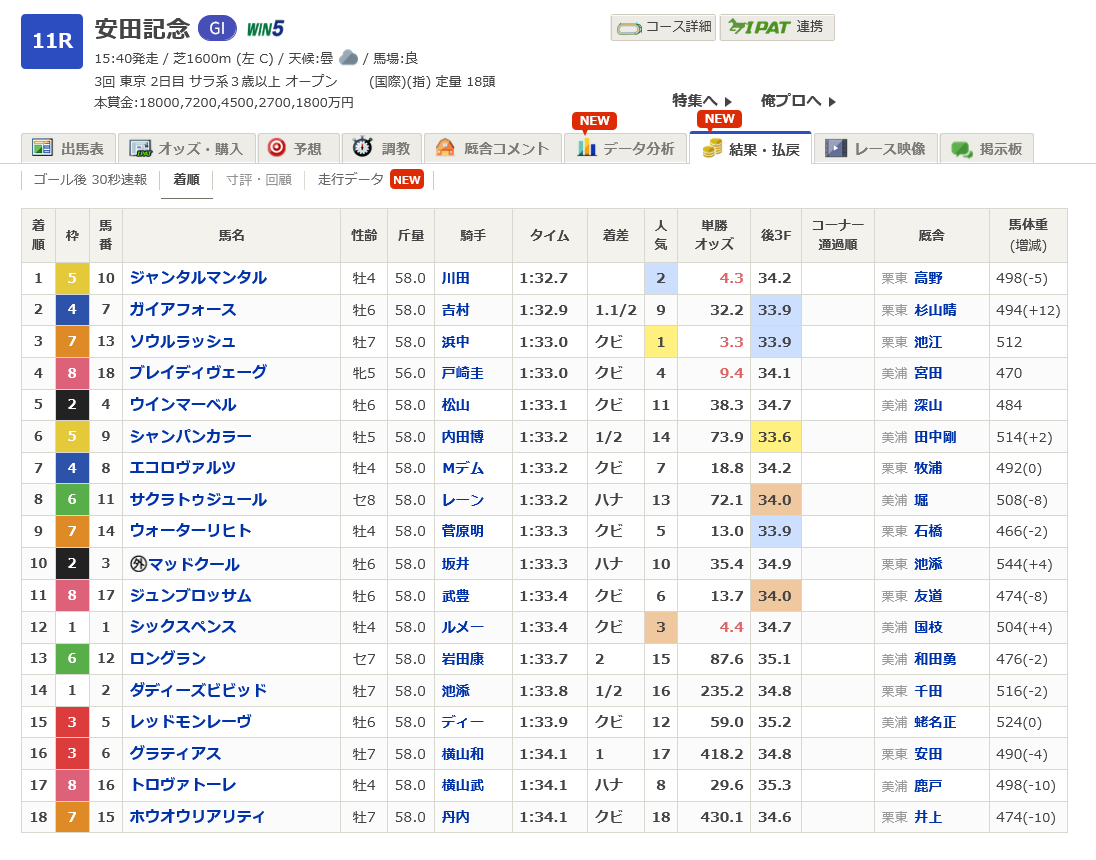Viewport: 1096px width, 860px height.
Task: Open jockey 戸崎圭 profile
Action: pyautogui.click(x=463, y=373)
